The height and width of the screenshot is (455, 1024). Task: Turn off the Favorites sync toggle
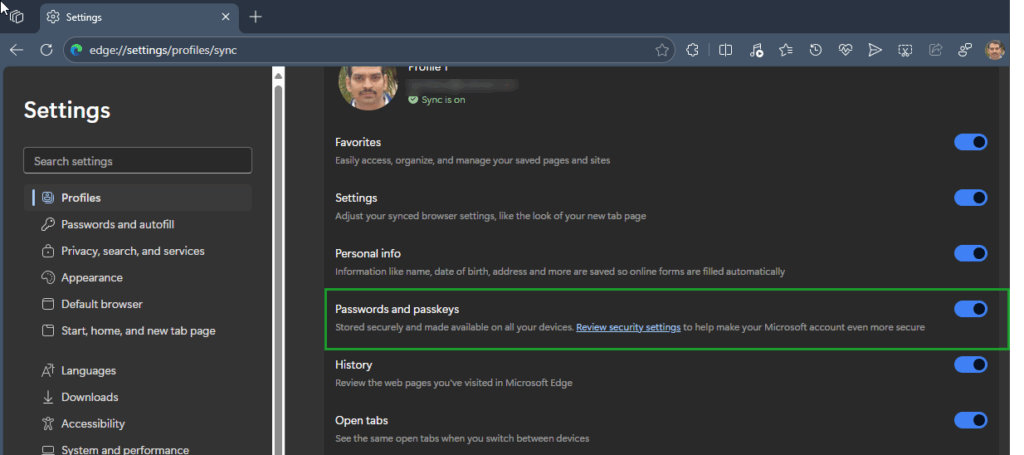click(970, 142)
